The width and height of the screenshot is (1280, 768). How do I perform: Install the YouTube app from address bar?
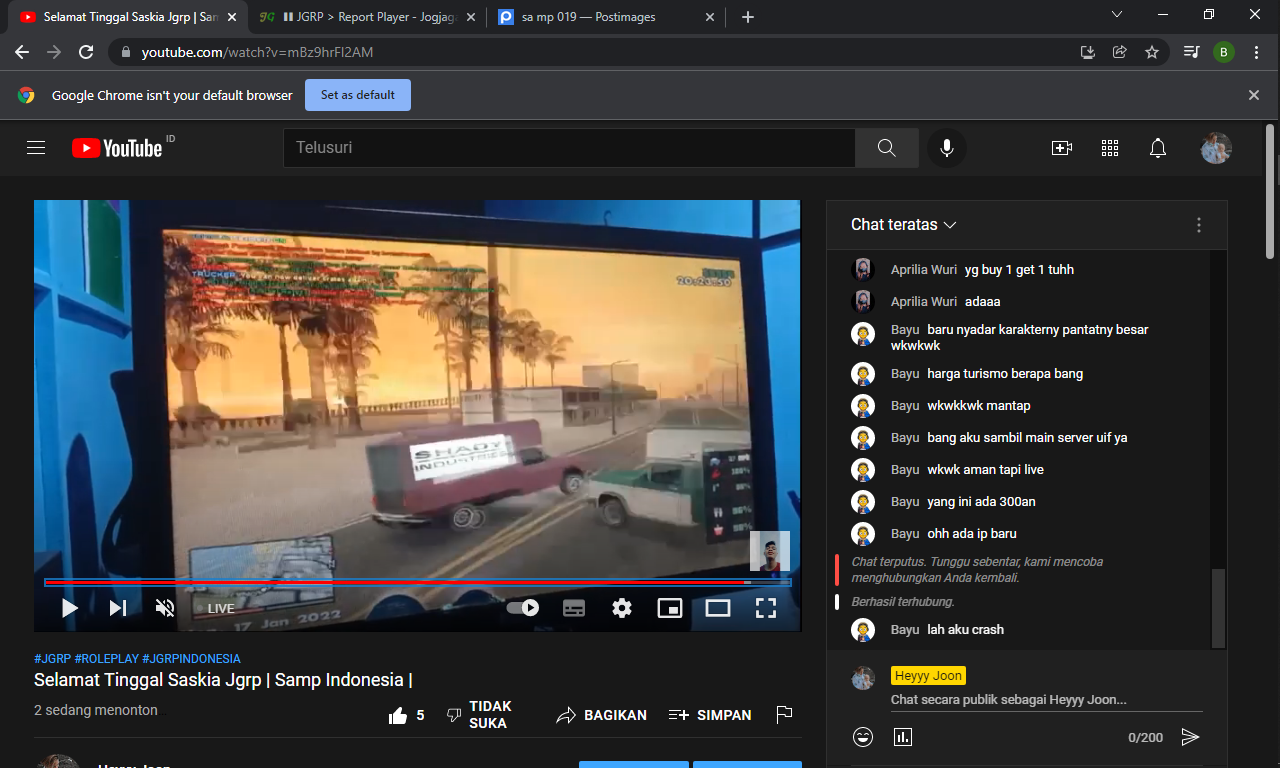(1088, 52)
